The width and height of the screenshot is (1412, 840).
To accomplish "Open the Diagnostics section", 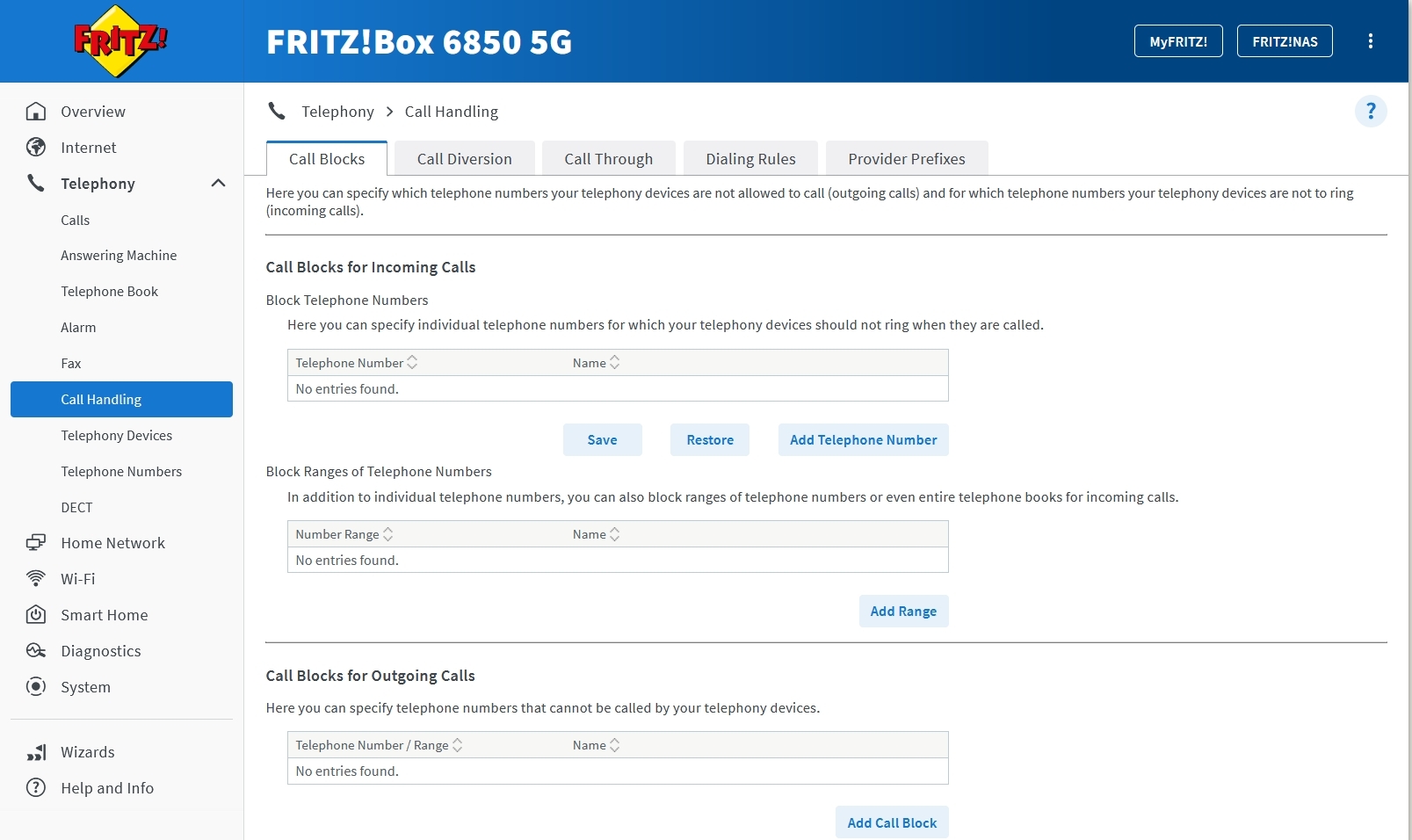I will click(101, 651).
